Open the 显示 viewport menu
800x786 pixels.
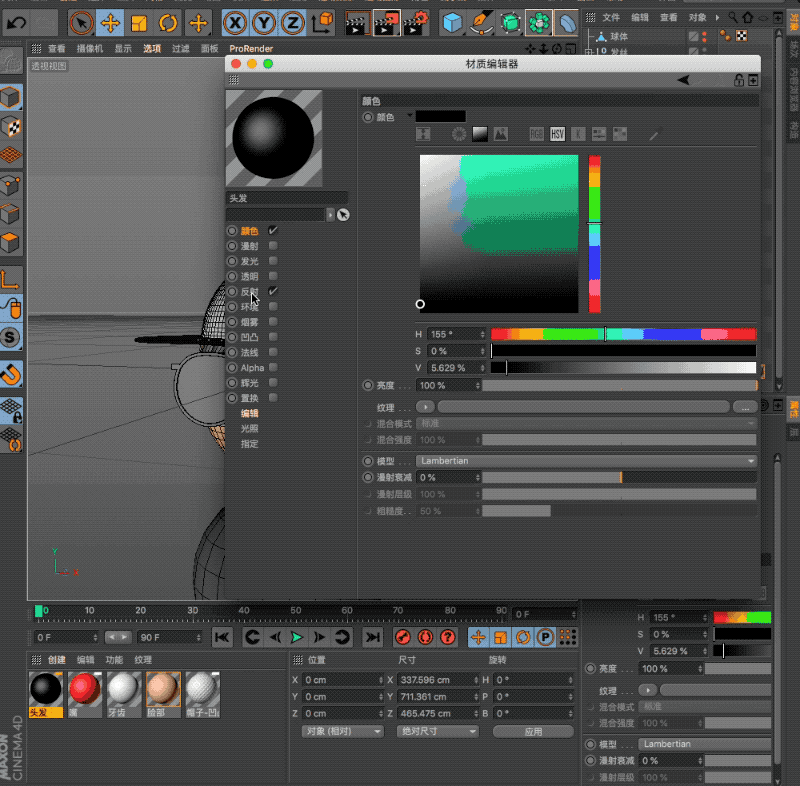(123, 48)
